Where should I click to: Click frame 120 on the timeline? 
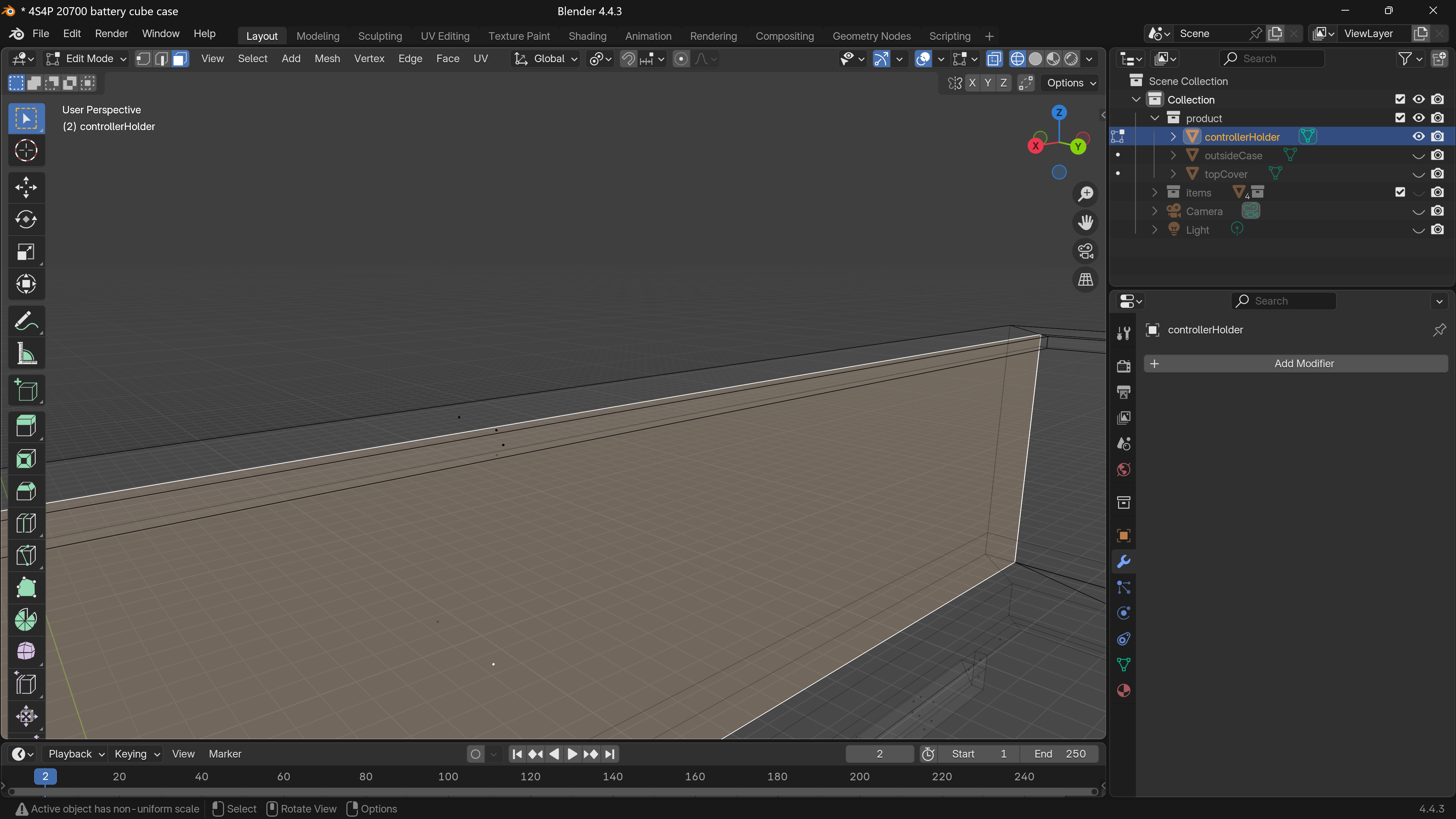530,777
